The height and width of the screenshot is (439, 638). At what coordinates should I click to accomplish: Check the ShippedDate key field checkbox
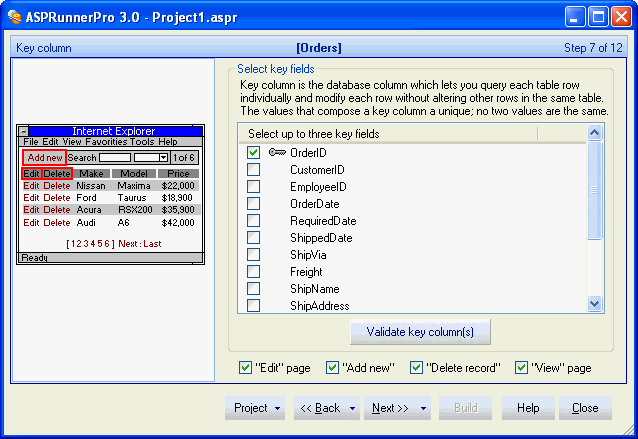click(253, 238)
